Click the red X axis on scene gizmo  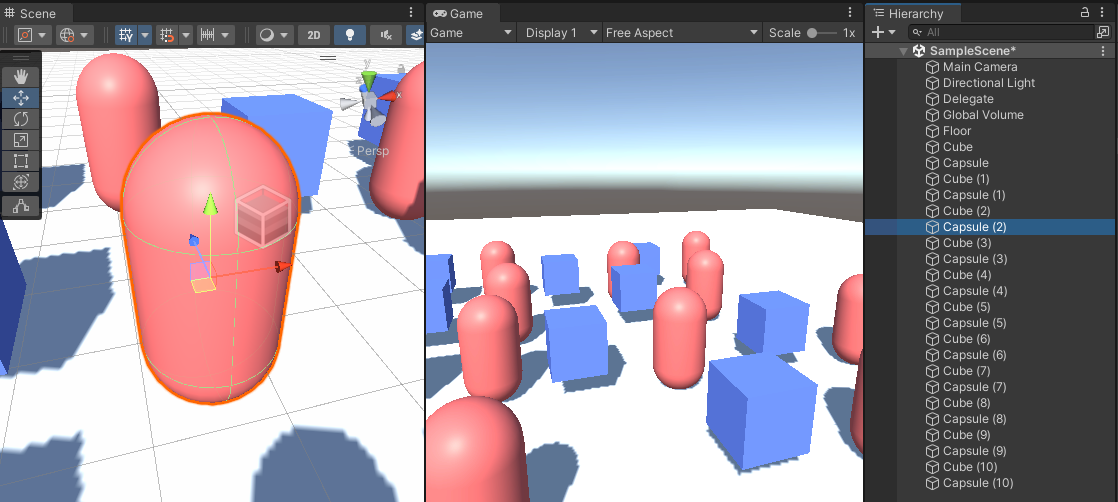tap(389, 96)
